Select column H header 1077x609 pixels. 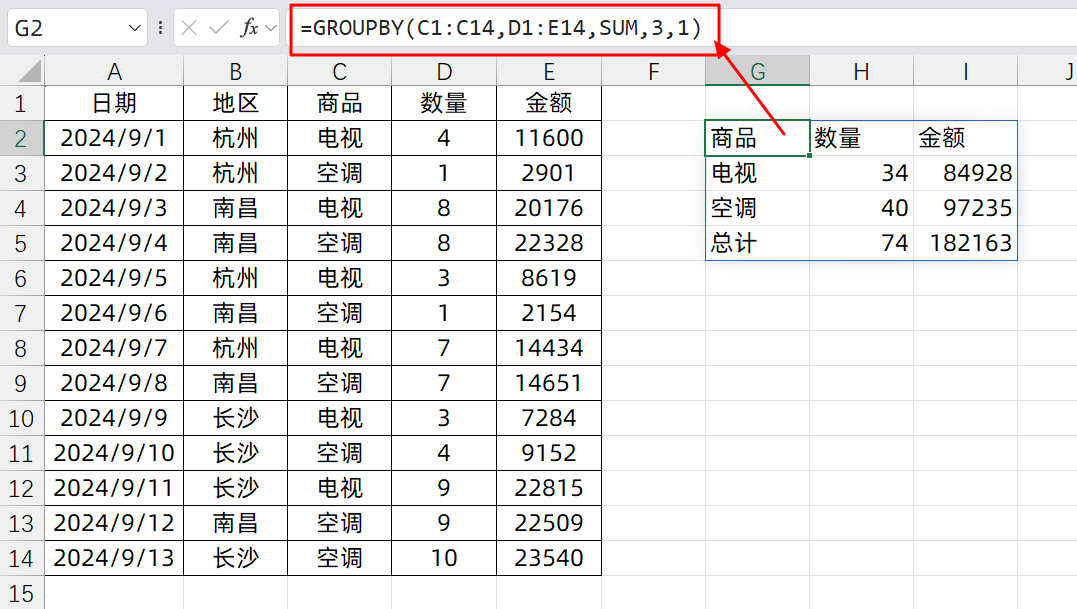(x=861, y=71)
